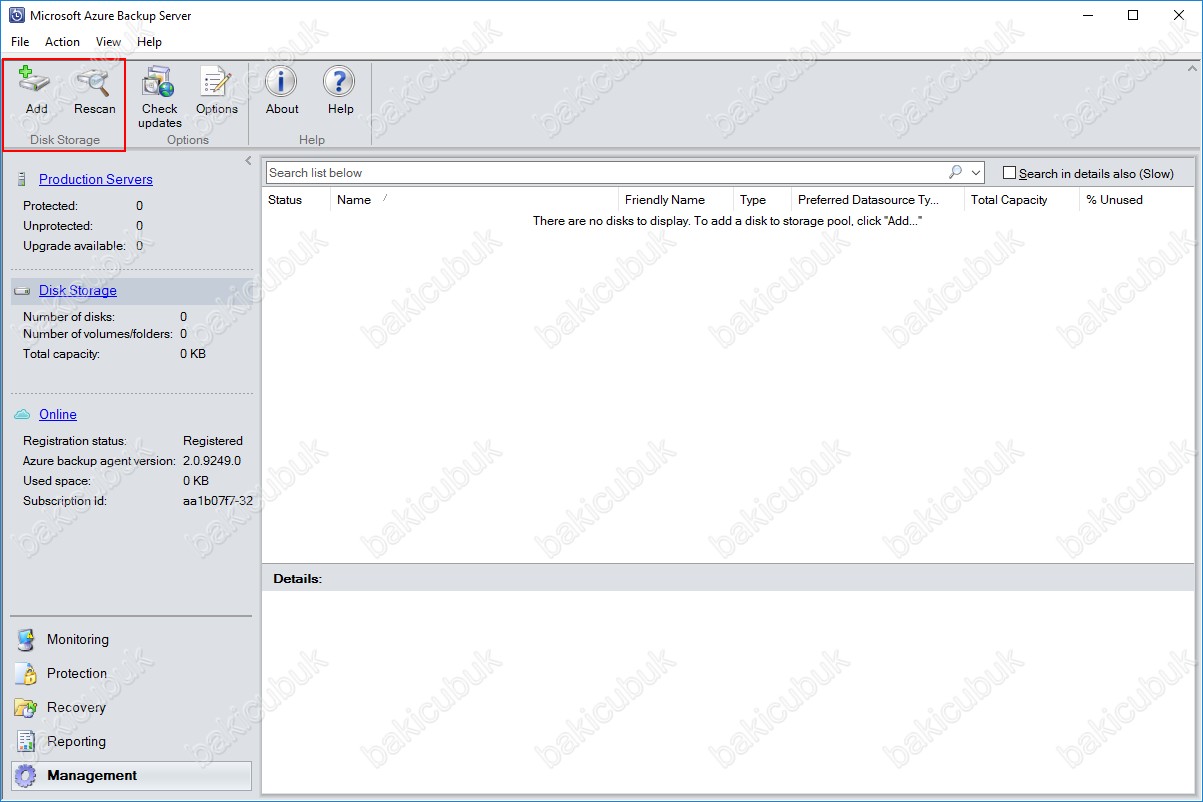
Task: Sort by the Friendly Name column header
Action: point(675,200)
